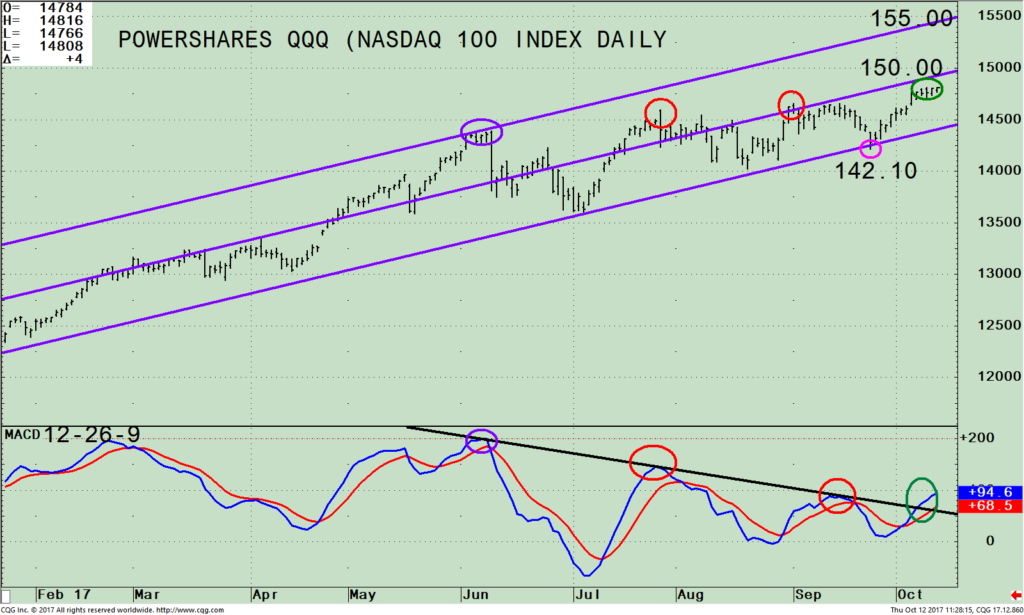Select the 142.10 price label
Image resolution: width=1024 pixels, height=615 pixels.
[x=876, y=171]
